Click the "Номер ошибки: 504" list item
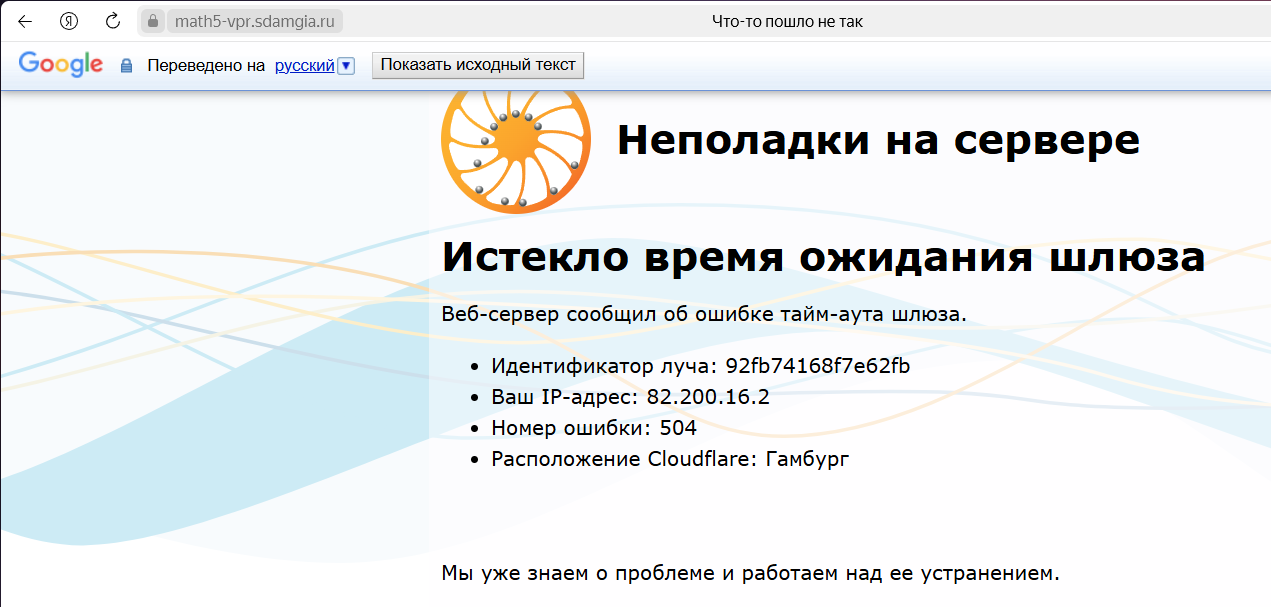Viewport: 1271px width, 607px height. point(594,428)
